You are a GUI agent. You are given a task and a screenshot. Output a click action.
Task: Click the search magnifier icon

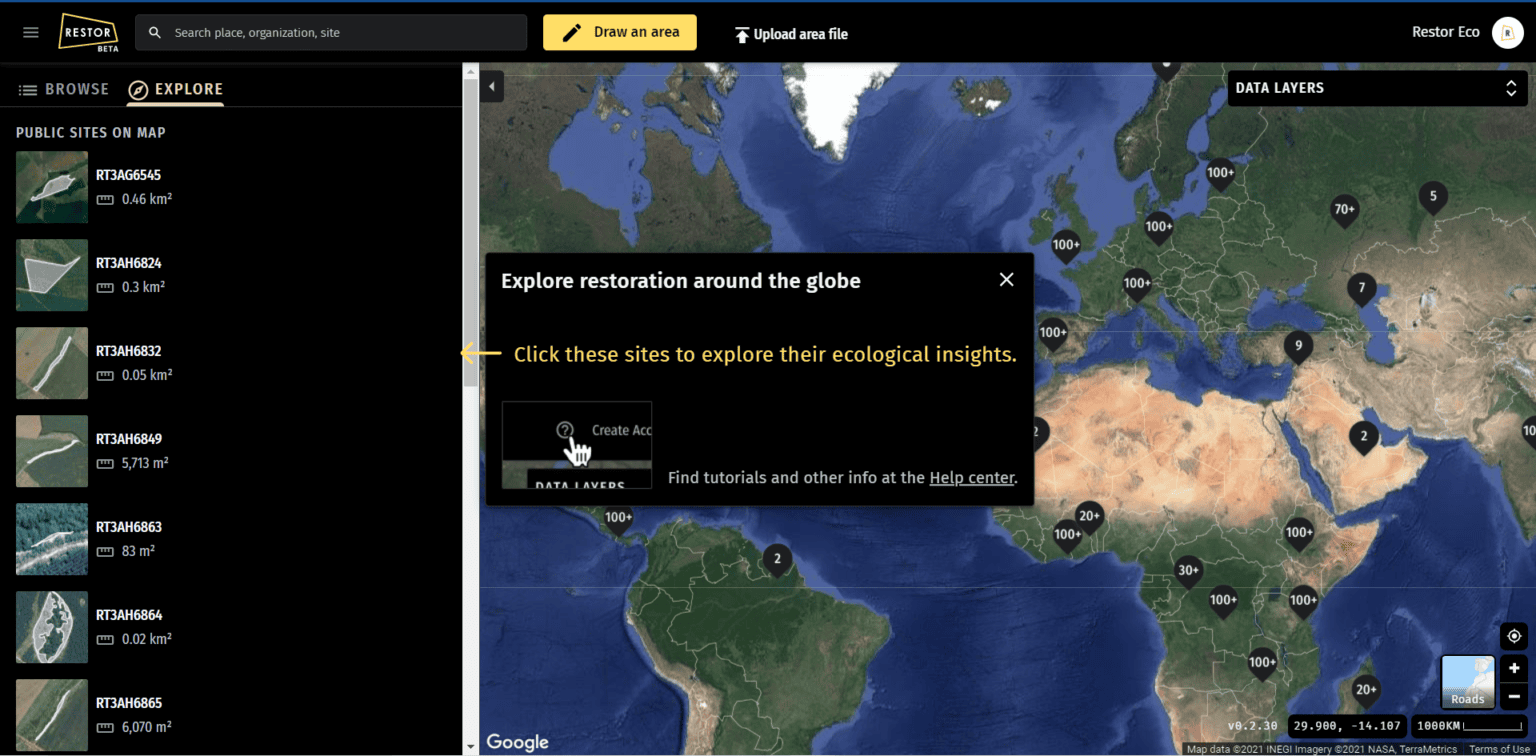coord(154,32)
